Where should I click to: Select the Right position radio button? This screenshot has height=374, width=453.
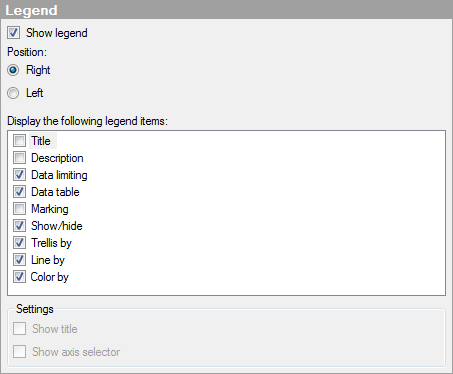13,70
